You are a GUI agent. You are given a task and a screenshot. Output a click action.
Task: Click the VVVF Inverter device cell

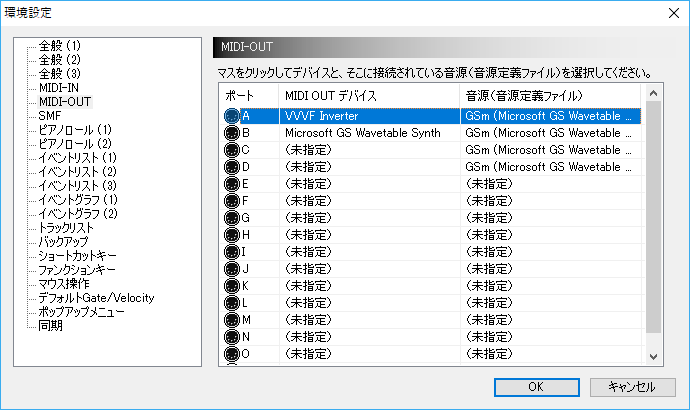[370, 116]
